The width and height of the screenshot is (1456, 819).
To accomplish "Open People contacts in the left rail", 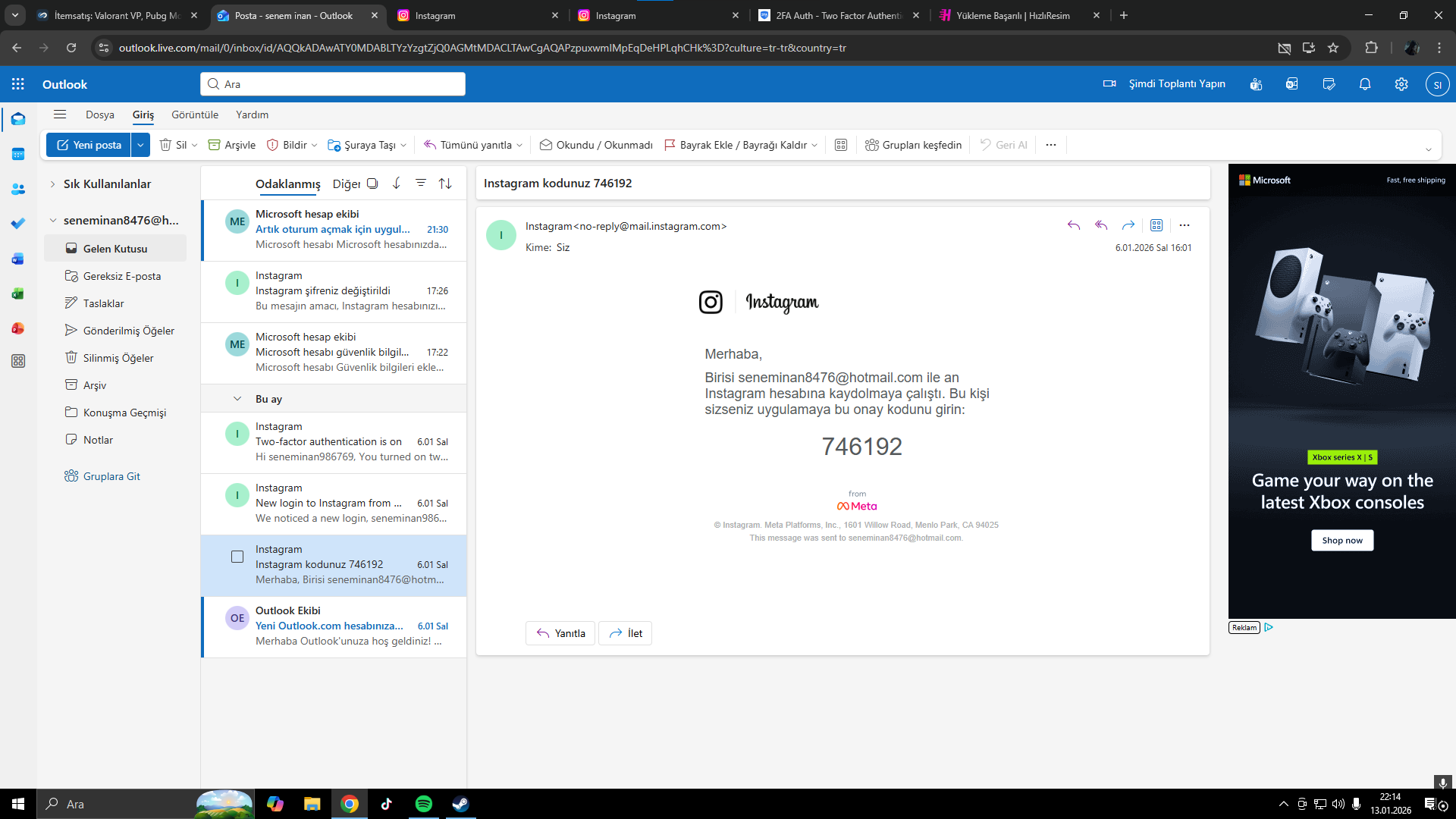I will [18, 189].
